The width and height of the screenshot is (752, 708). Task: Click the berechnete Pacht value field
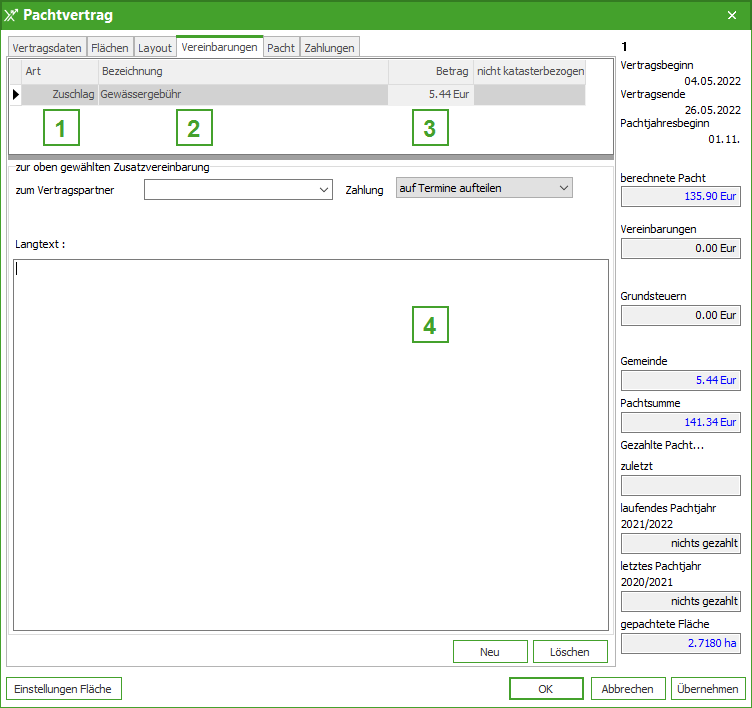point(680,197)
